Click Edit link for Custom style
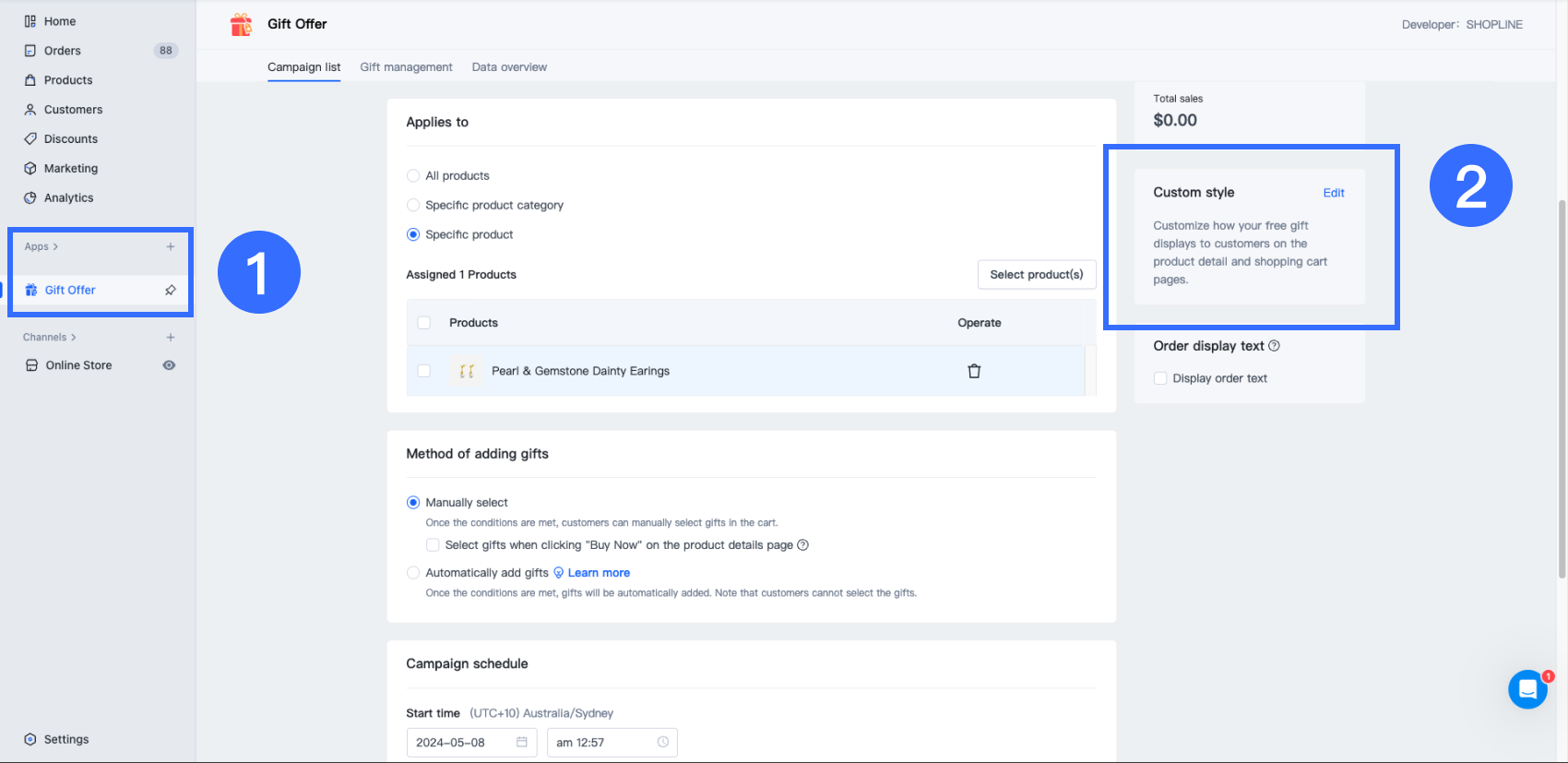 tap(1334, 193)
